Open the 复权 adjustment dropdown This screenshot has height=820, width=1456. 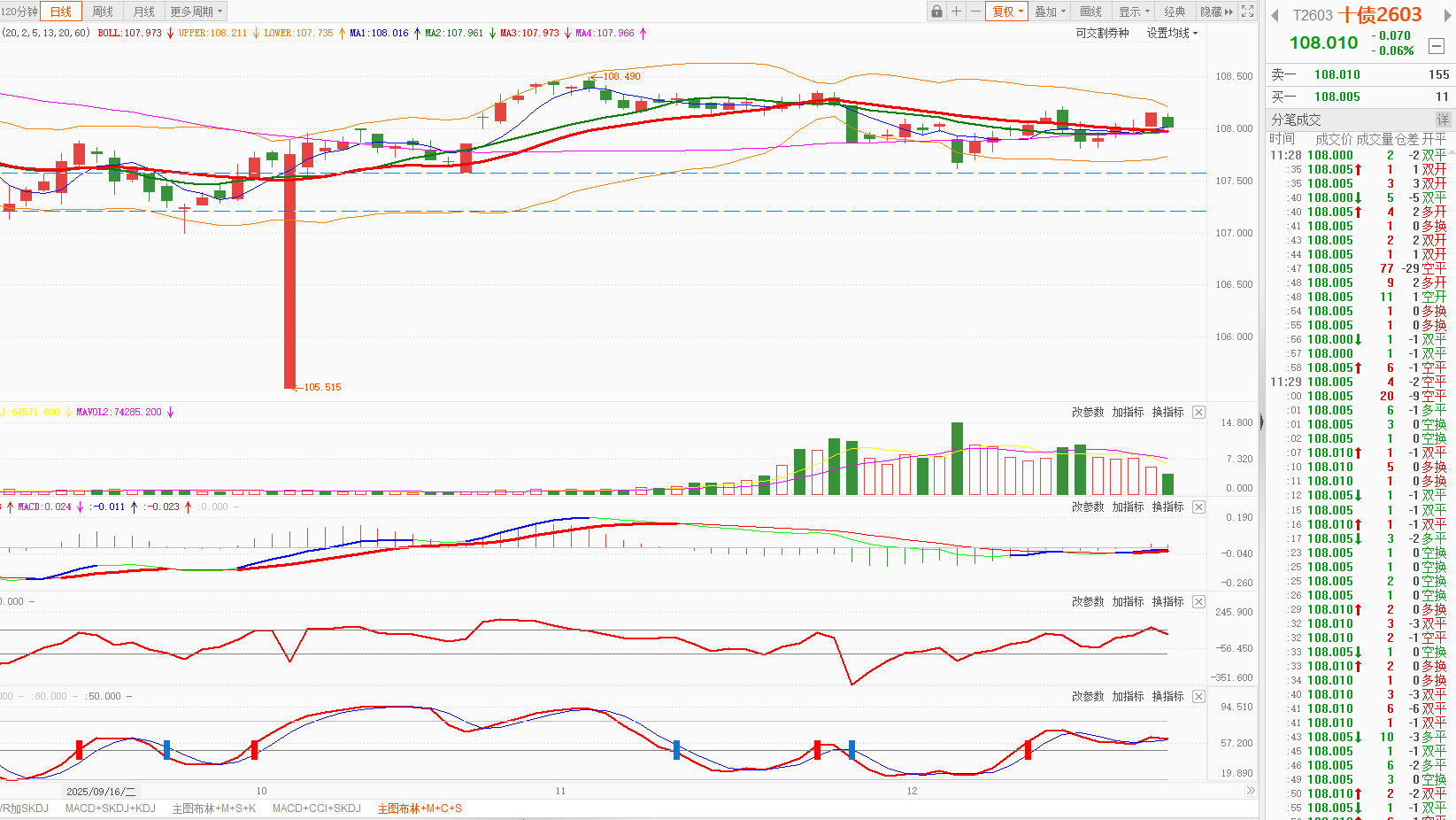(x=1007, y=12)
